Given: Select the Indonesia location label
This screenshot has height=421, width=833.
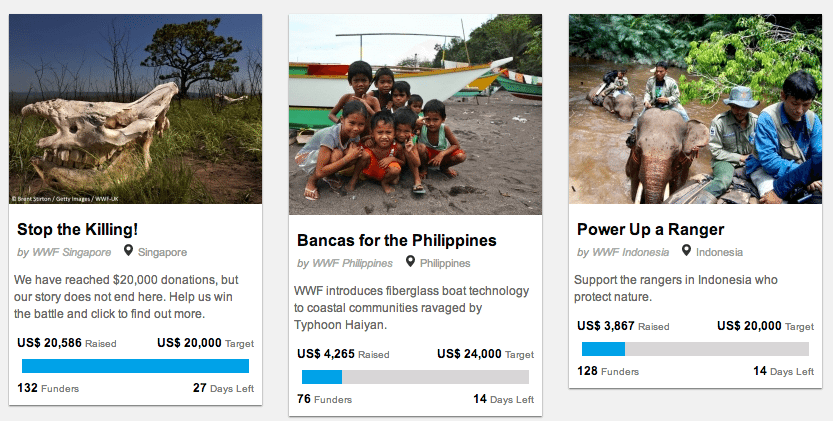Looking at the screenshot, I should point(719,252).
